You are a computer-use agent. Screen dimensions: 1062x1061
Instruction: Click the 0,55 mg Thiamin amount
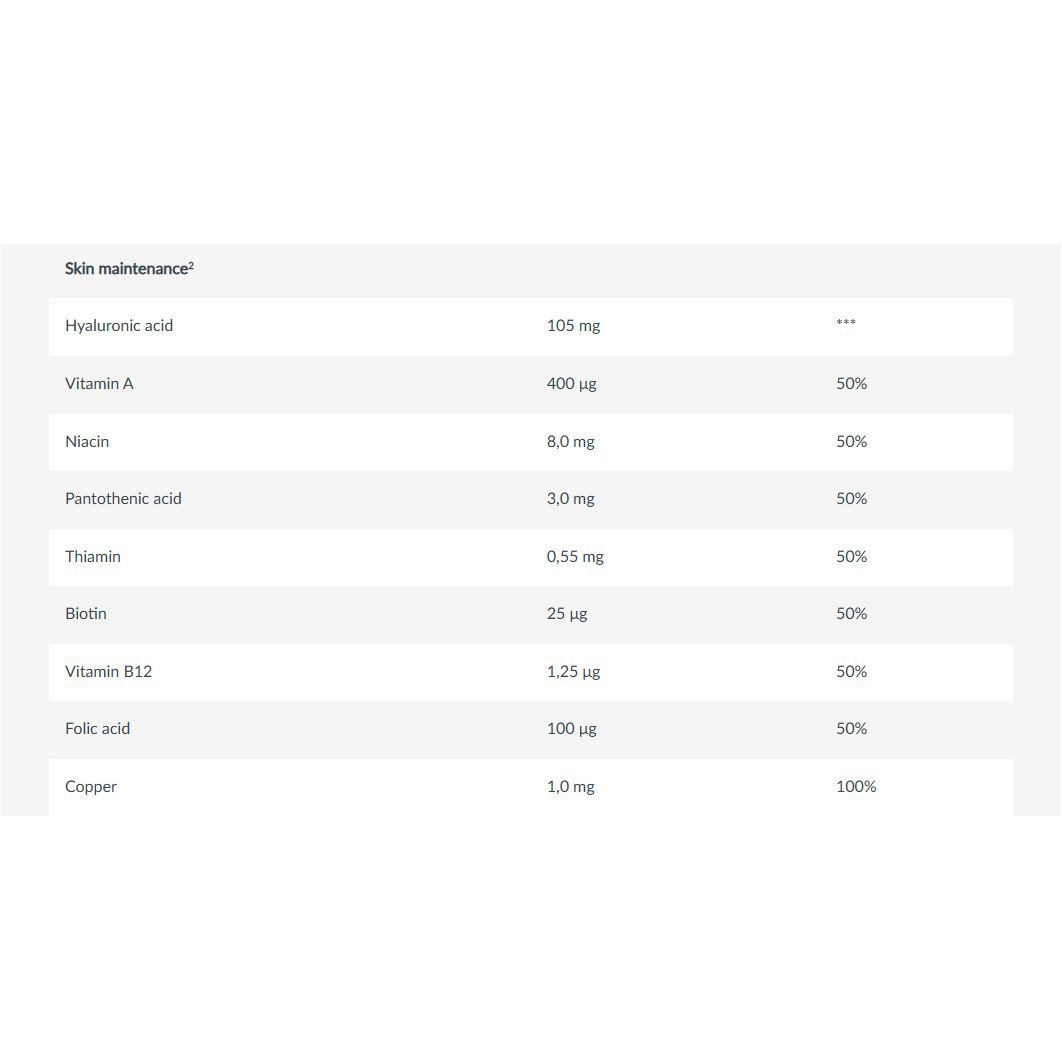pos(575,557)
